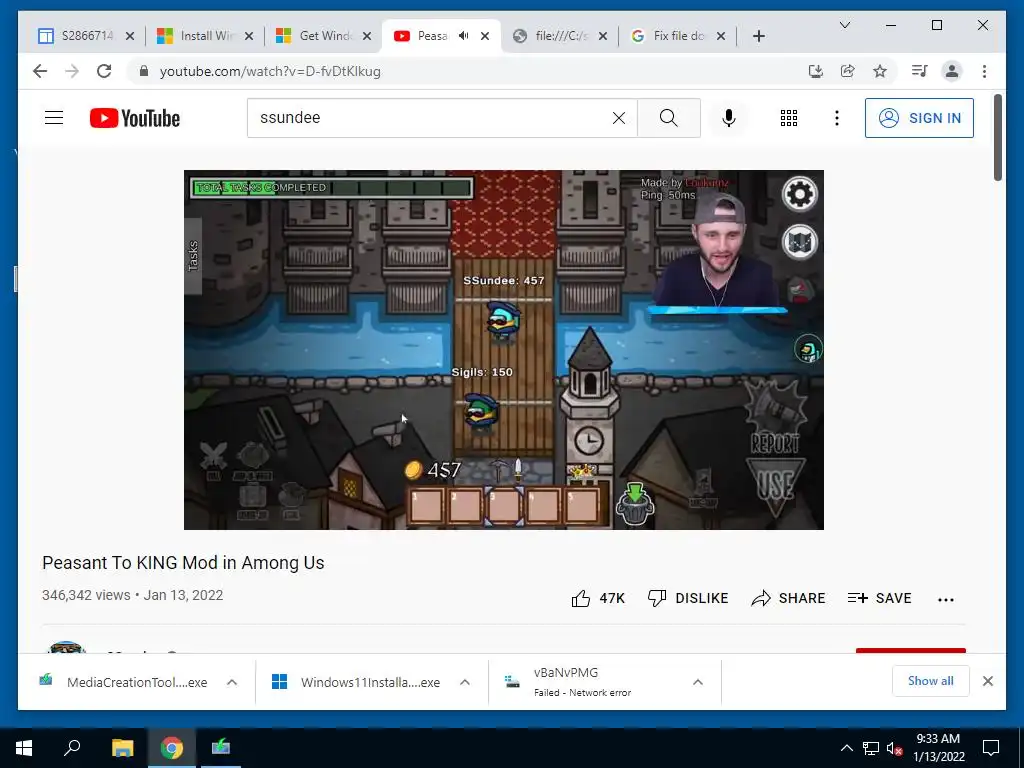Expand Windows11Installa download options

(x=465, y=682)
